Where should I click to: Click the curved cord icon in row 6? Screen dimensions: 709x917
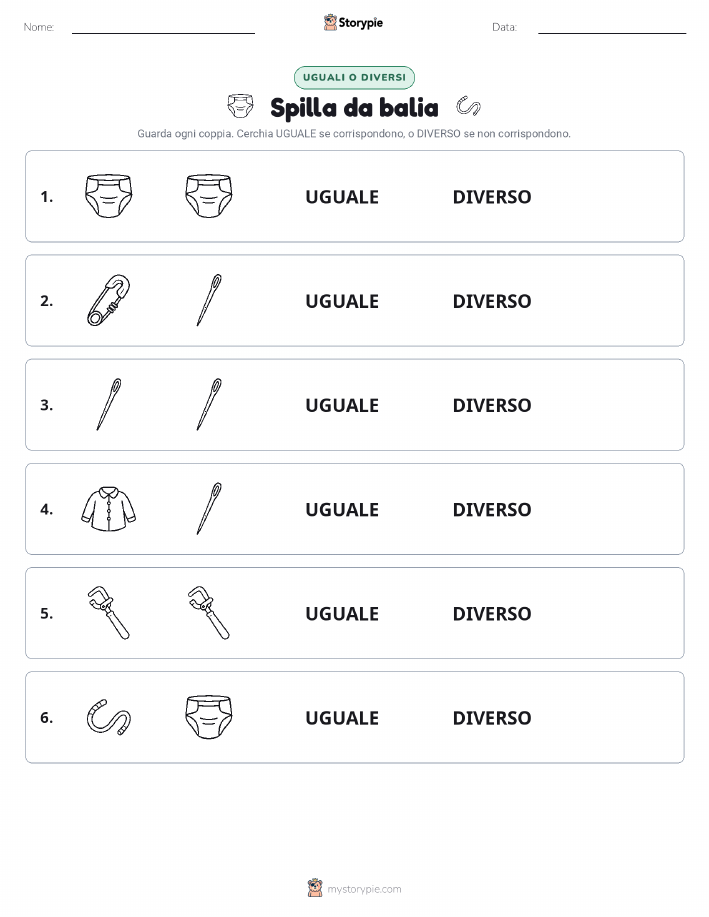click(109, 717)
